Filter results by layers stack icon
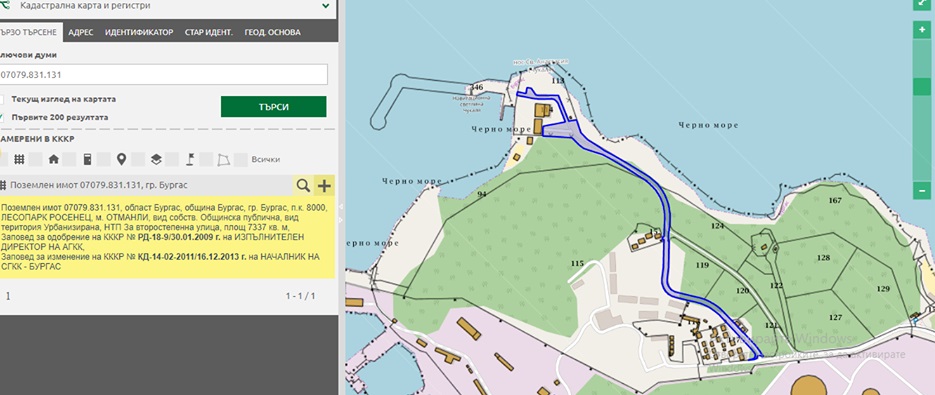Viewport: 935px width, 395px height. pos(156,159)
